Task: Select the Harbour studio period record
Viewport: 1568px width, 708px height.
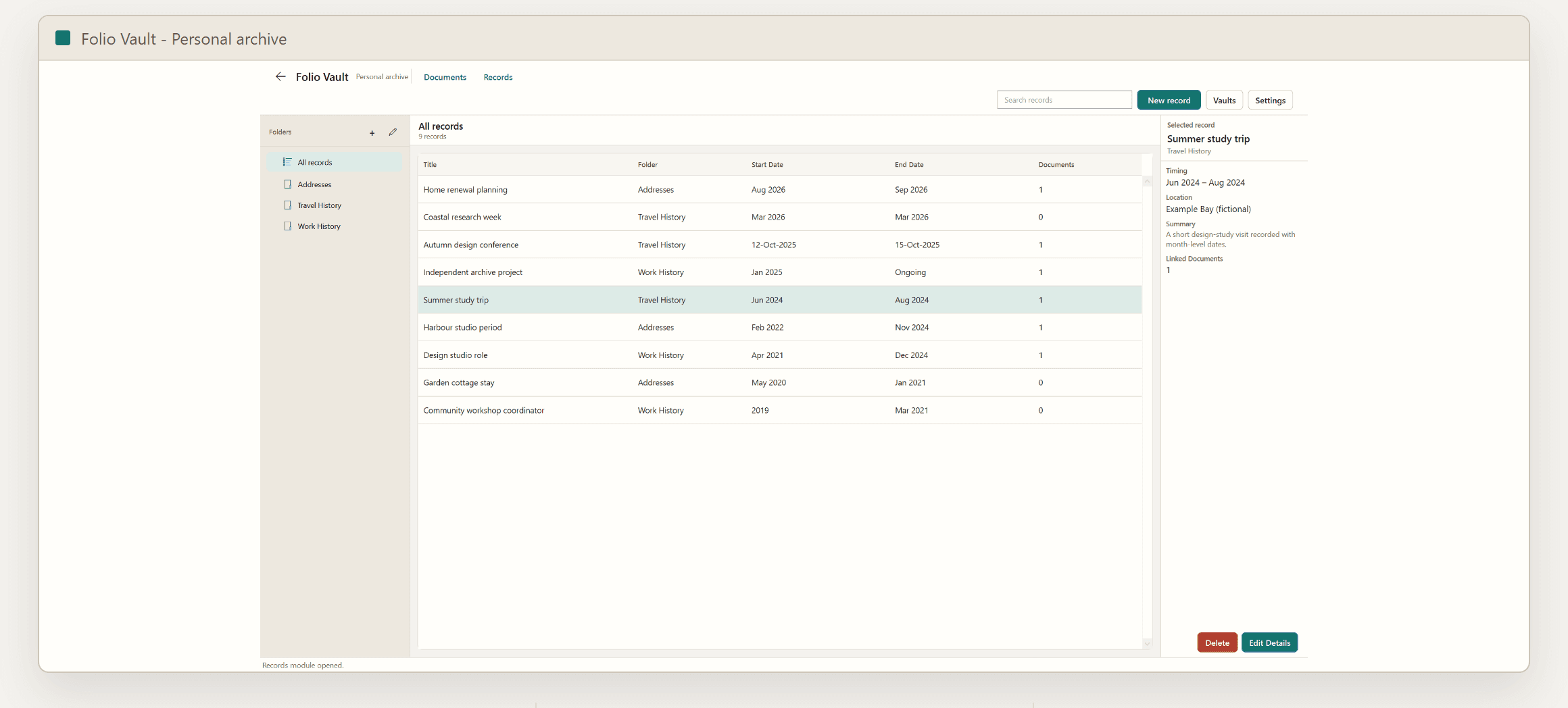Action: (x=780, y=328)
